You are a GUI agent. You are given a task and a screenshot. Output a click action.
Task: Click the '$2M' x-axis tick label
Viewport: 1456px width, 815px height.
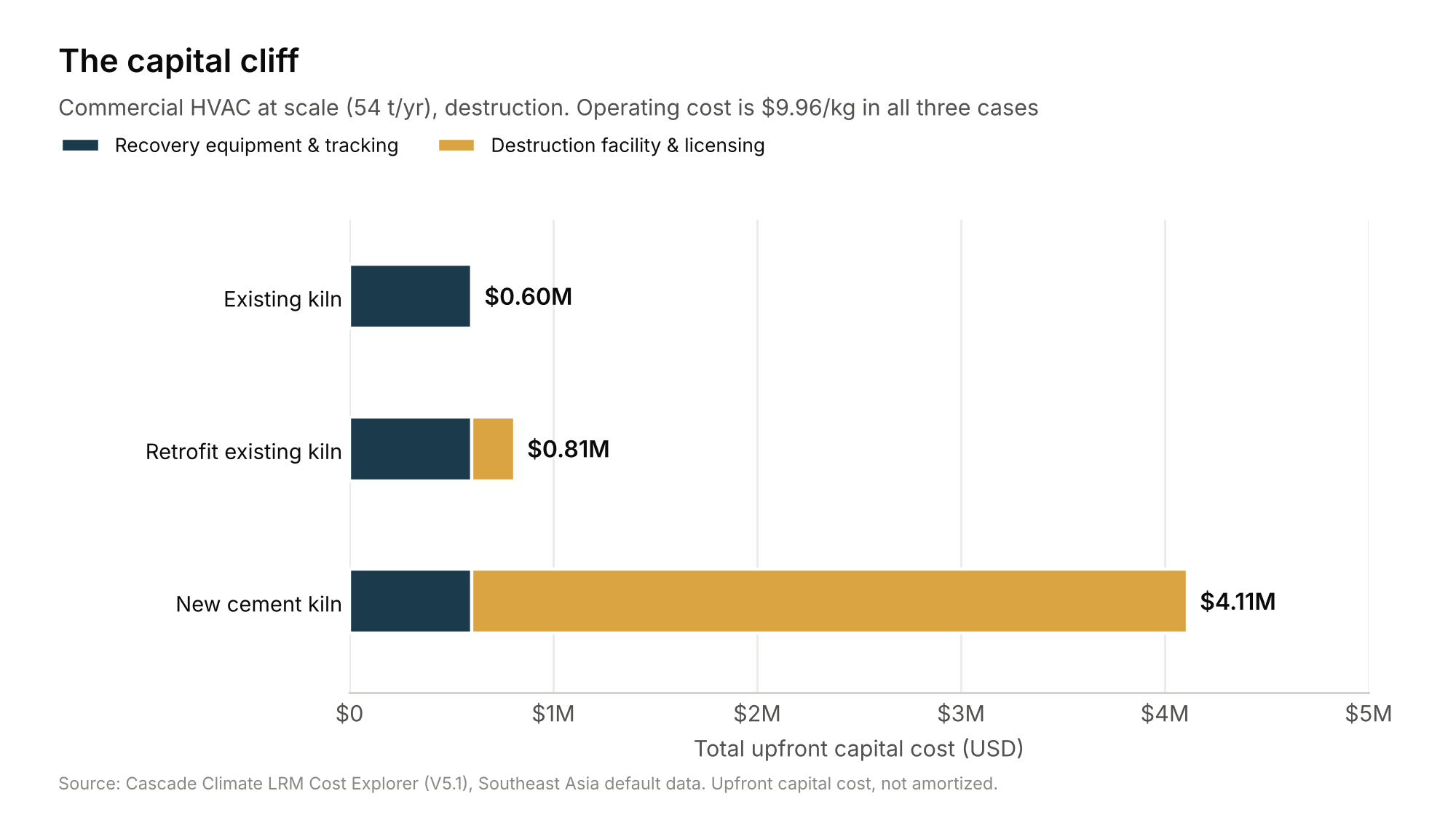757,714
